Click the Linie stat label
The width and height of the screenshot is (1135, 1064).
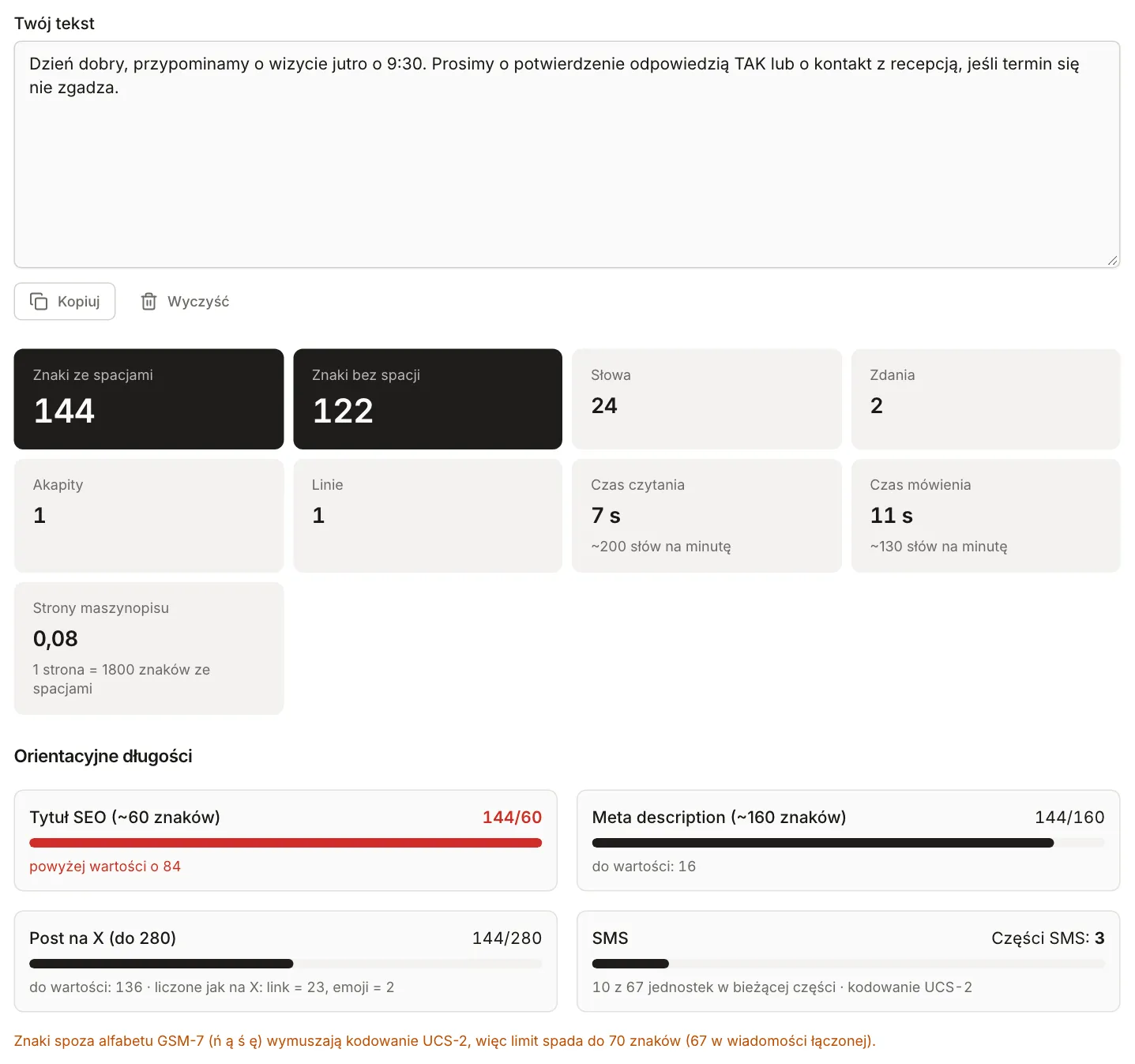click(327, 485)
